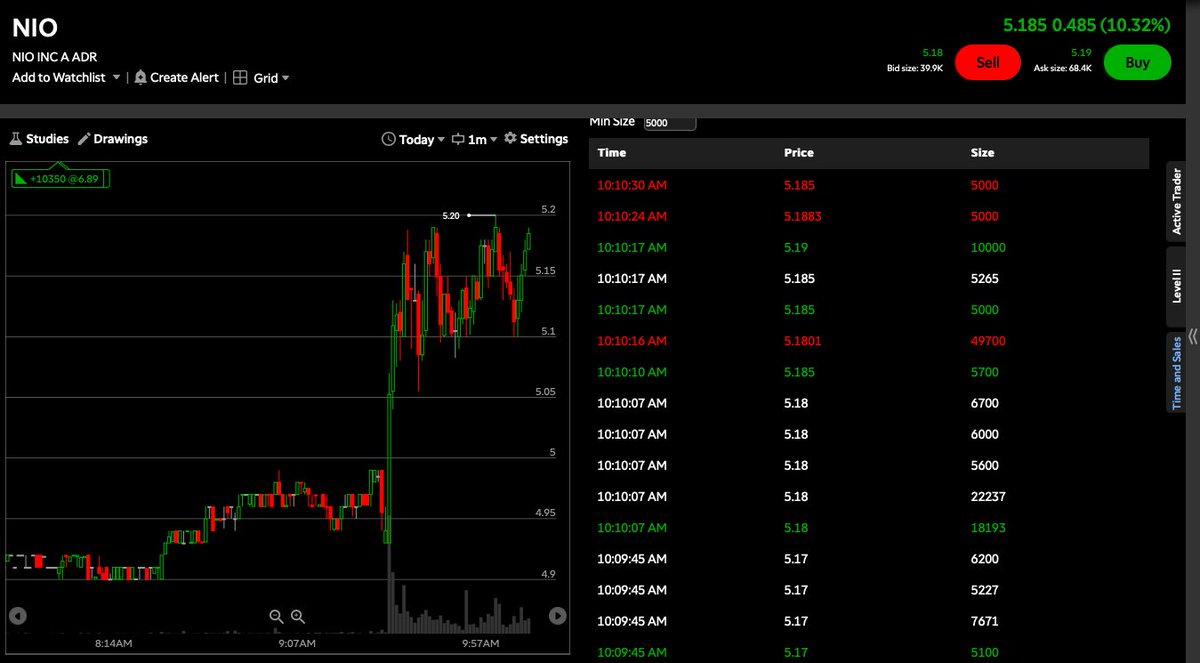The image size is (1200, 663).
Task: Click the Size column header
Action: pos(983,153)
